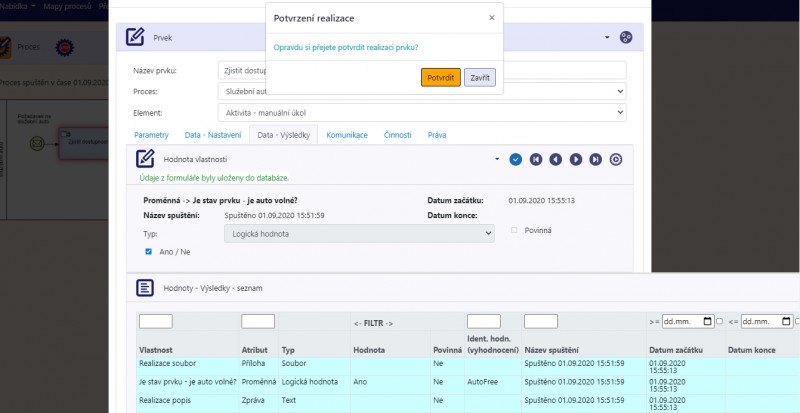800x413 pixels.
Task: Click the Hodnota vlastnosti edit icon
Action: point(145,159)
